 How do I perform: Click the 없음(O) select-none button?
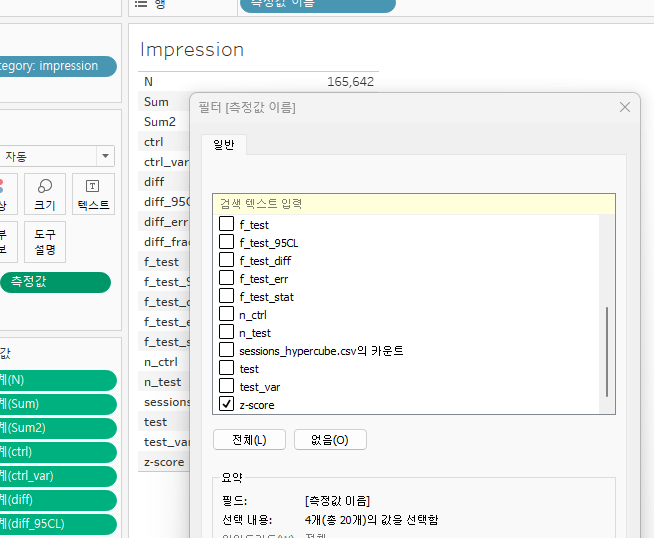tap(330, 440)
